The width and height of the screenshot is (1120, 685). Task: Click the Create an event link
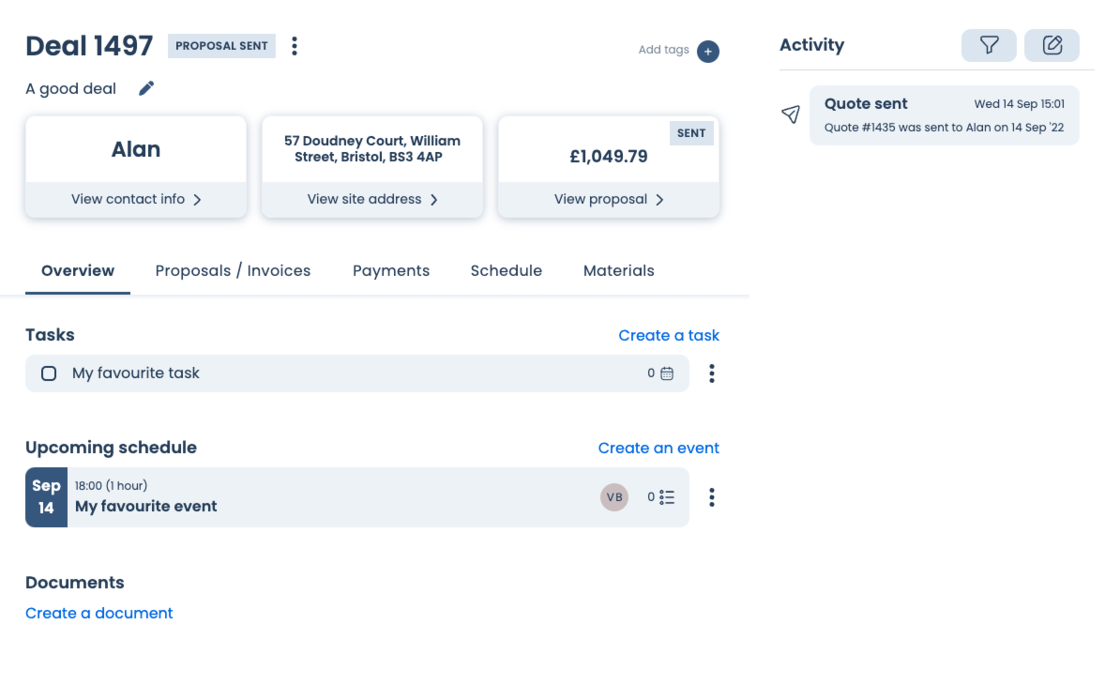pos(658,448)
